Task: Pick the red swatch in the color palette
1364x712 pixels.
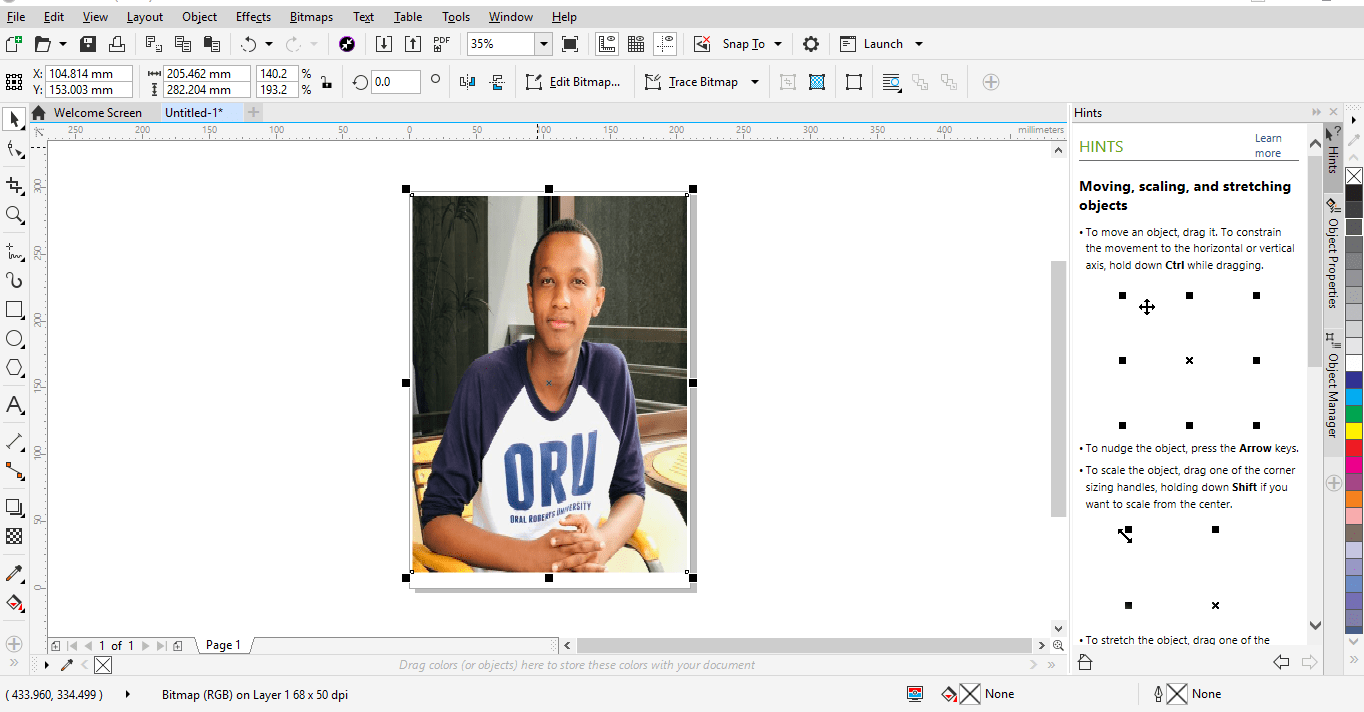Action: coord(1354,447)
